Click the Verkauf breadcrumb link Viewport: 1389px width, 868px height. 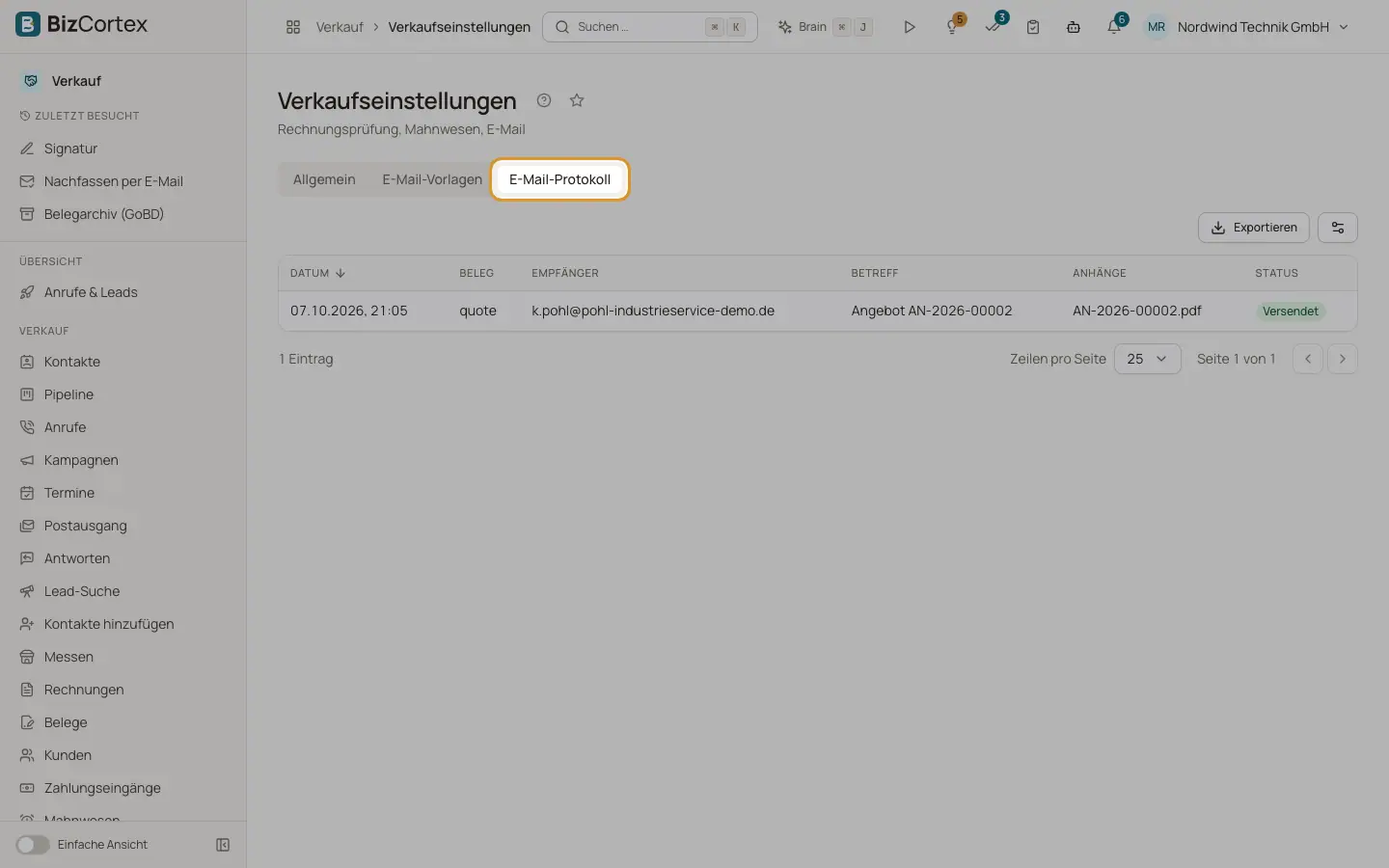click(340, 27)
